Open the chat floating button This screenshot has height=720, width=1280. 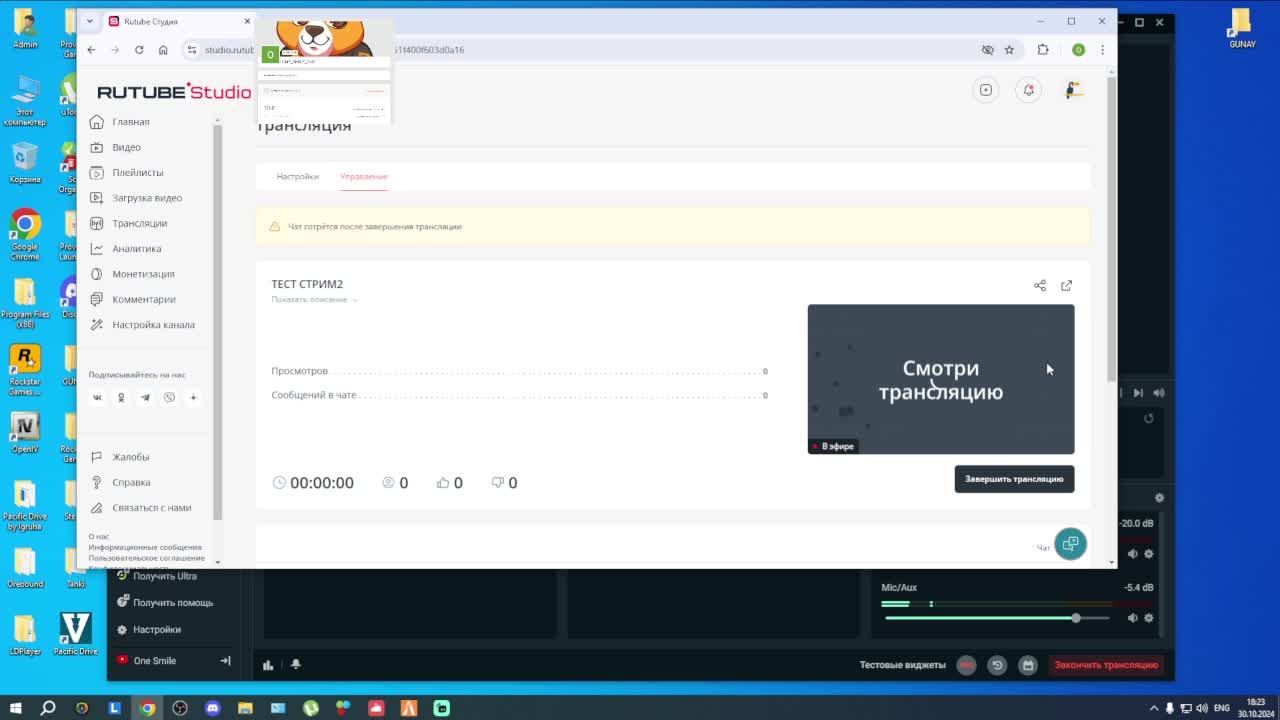1070,543
